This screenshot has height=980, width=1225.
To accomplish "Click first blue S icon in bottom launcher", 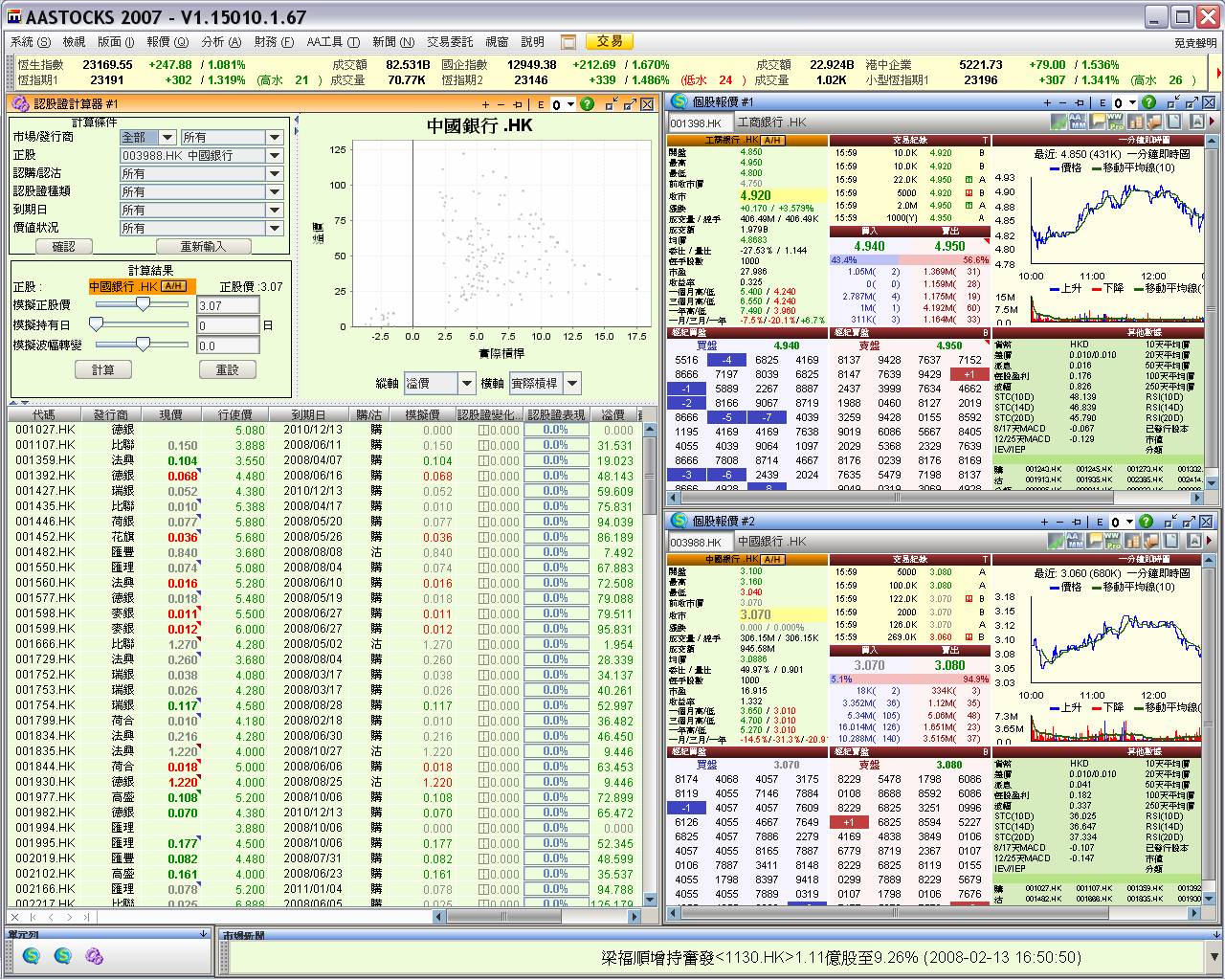I will click(32, 955).
